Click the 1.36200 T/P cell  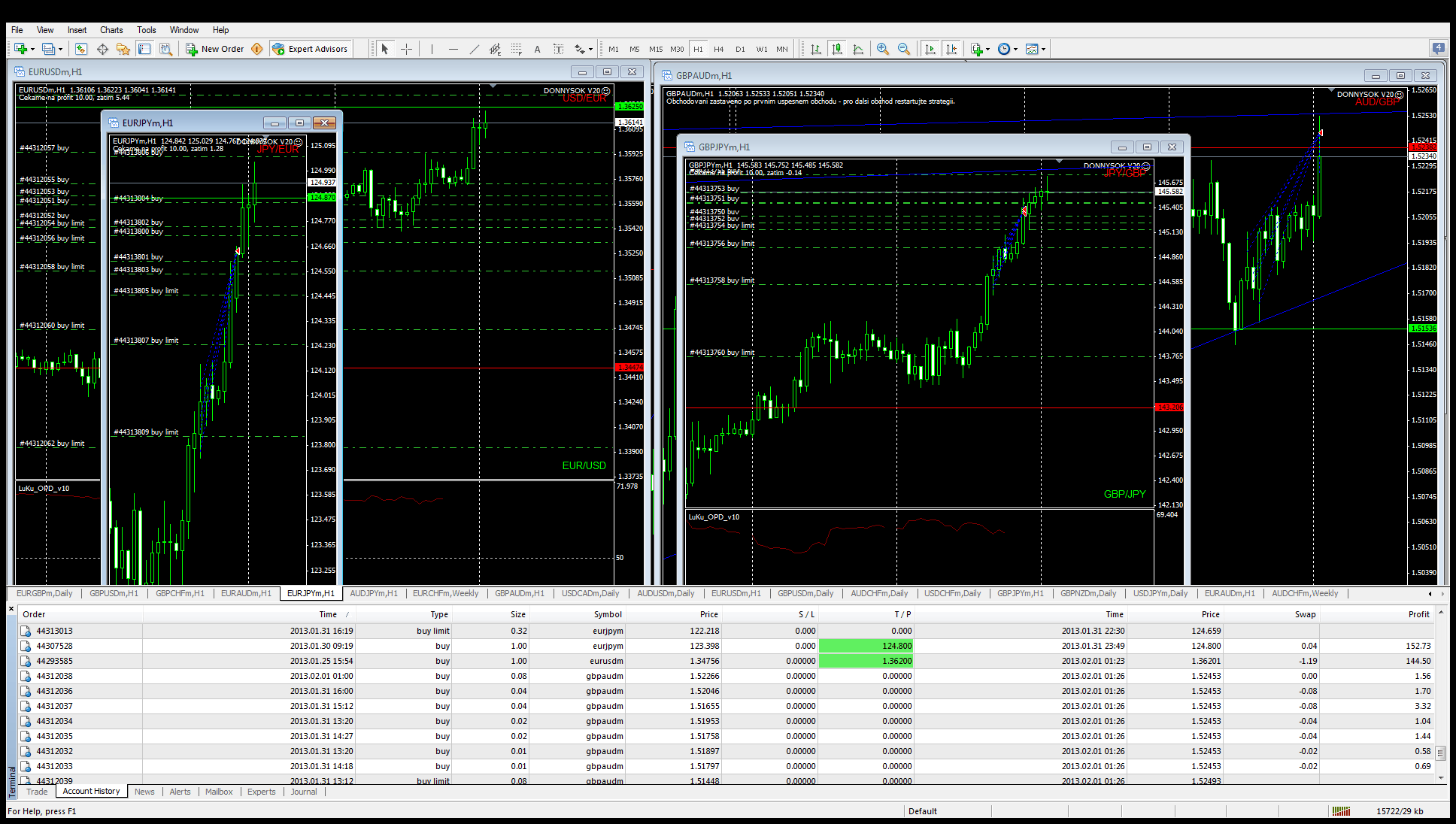click(866, 661)
